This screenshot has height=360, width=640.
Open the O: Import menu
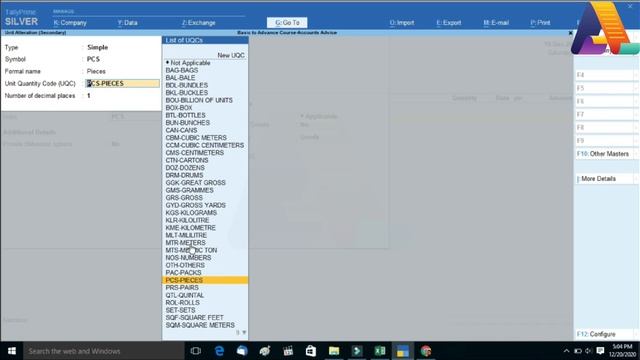pyautogui.click(x=402, y=23)
